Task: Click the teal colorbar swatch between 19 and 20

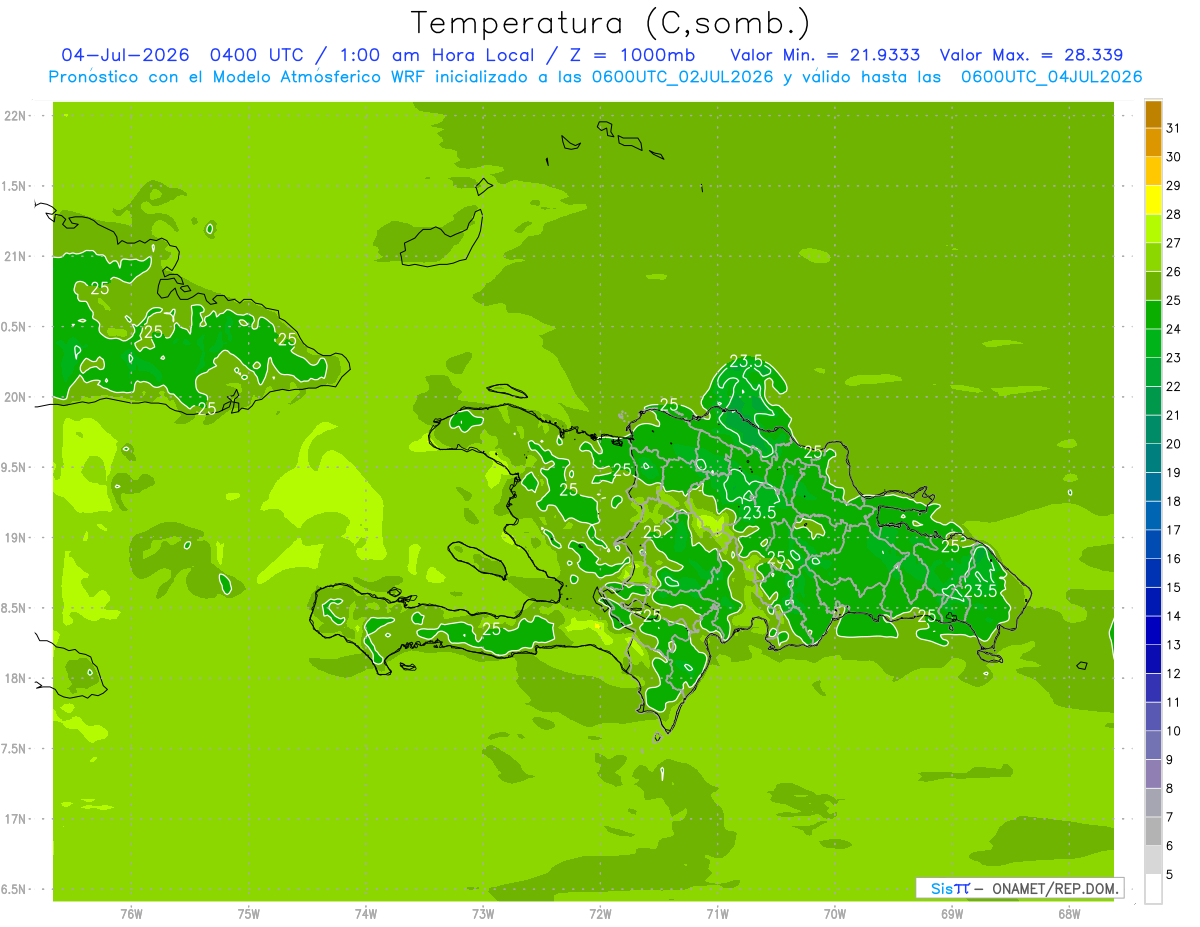Action: click(x=1153, y=459)
